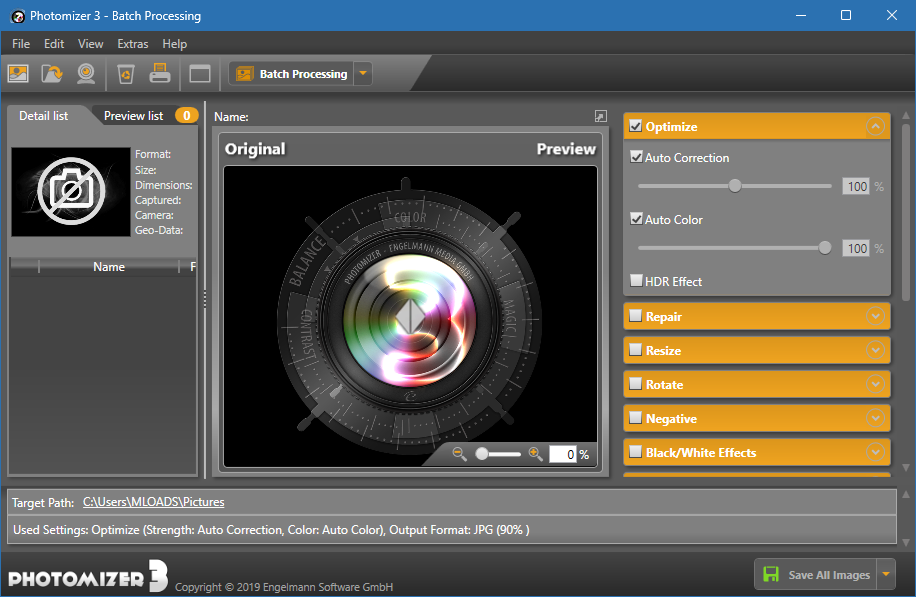Click the detach preview icon near Name
The width and height of the screenshot is (916, 597).
coord(601,116)
